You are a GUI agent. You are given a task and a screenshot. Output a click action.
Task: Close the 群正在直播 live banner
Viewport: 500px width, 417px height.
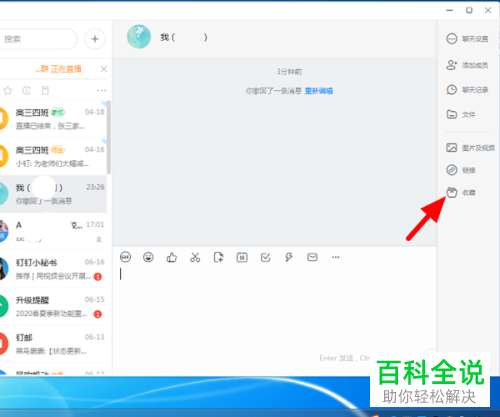104,69
